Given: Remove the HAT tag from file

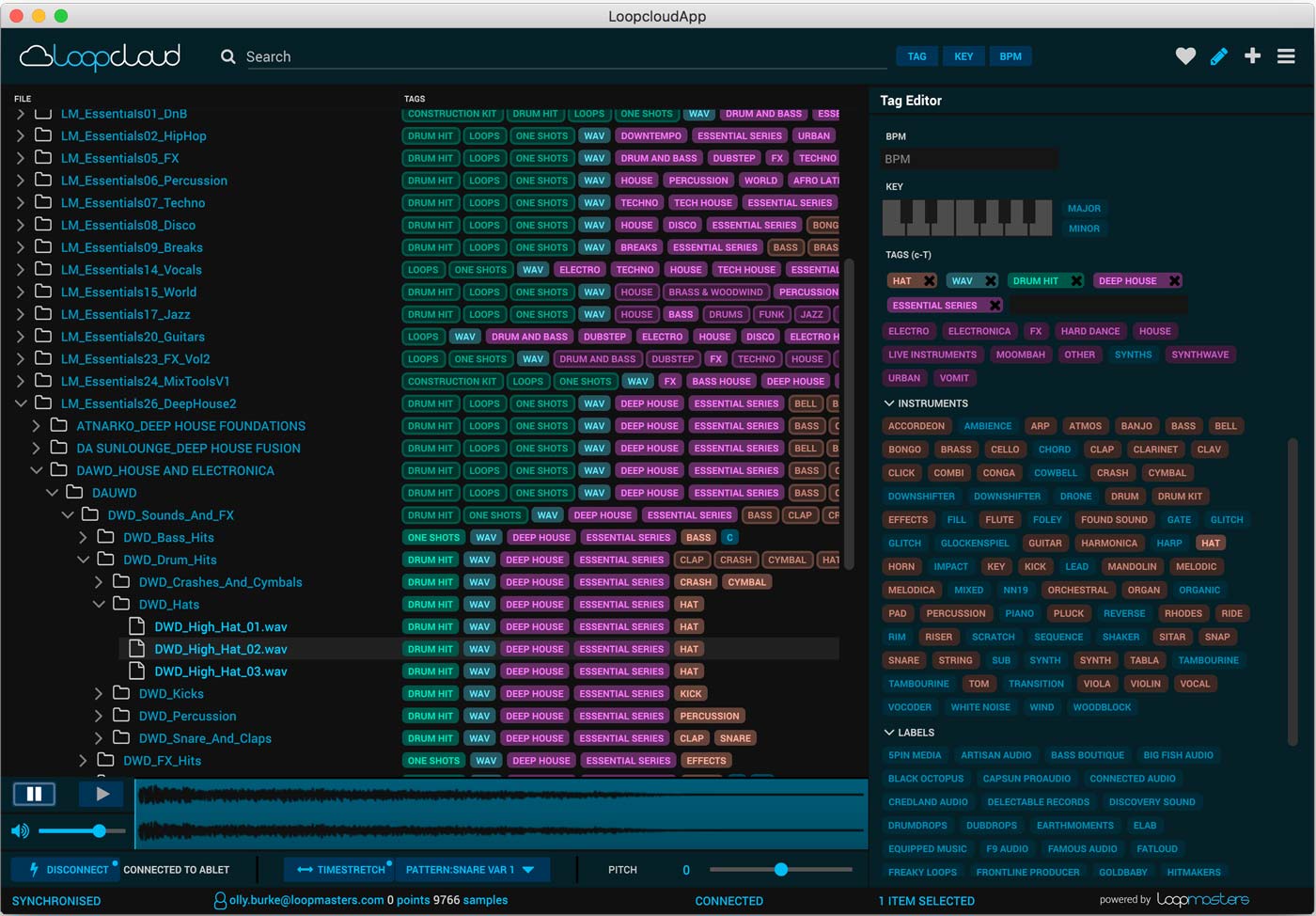Looking at the screenshot, I should 929,281.
